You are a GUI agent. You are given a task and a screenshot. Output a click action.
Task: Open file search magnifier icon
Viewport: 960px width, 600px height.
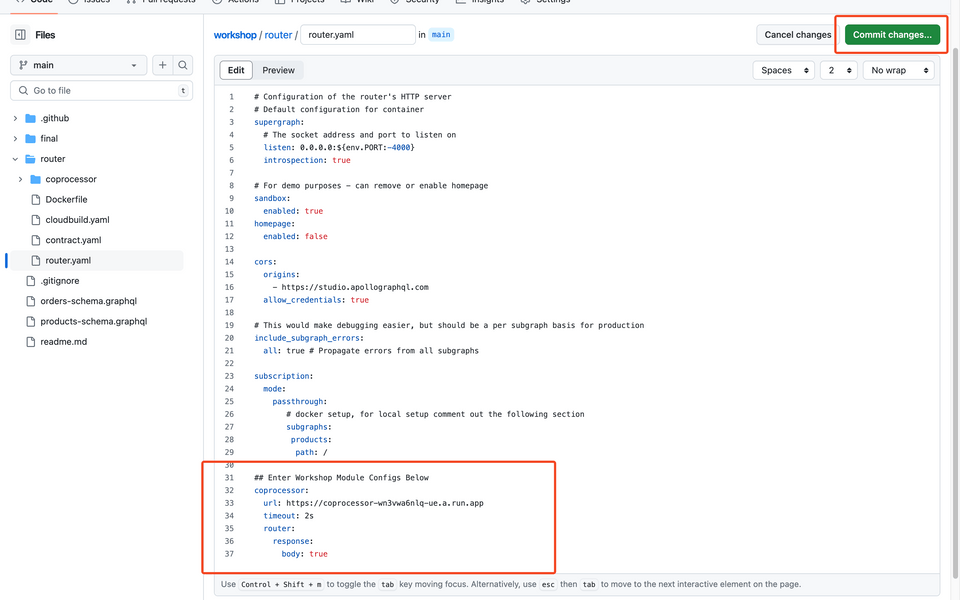(182, 65)
